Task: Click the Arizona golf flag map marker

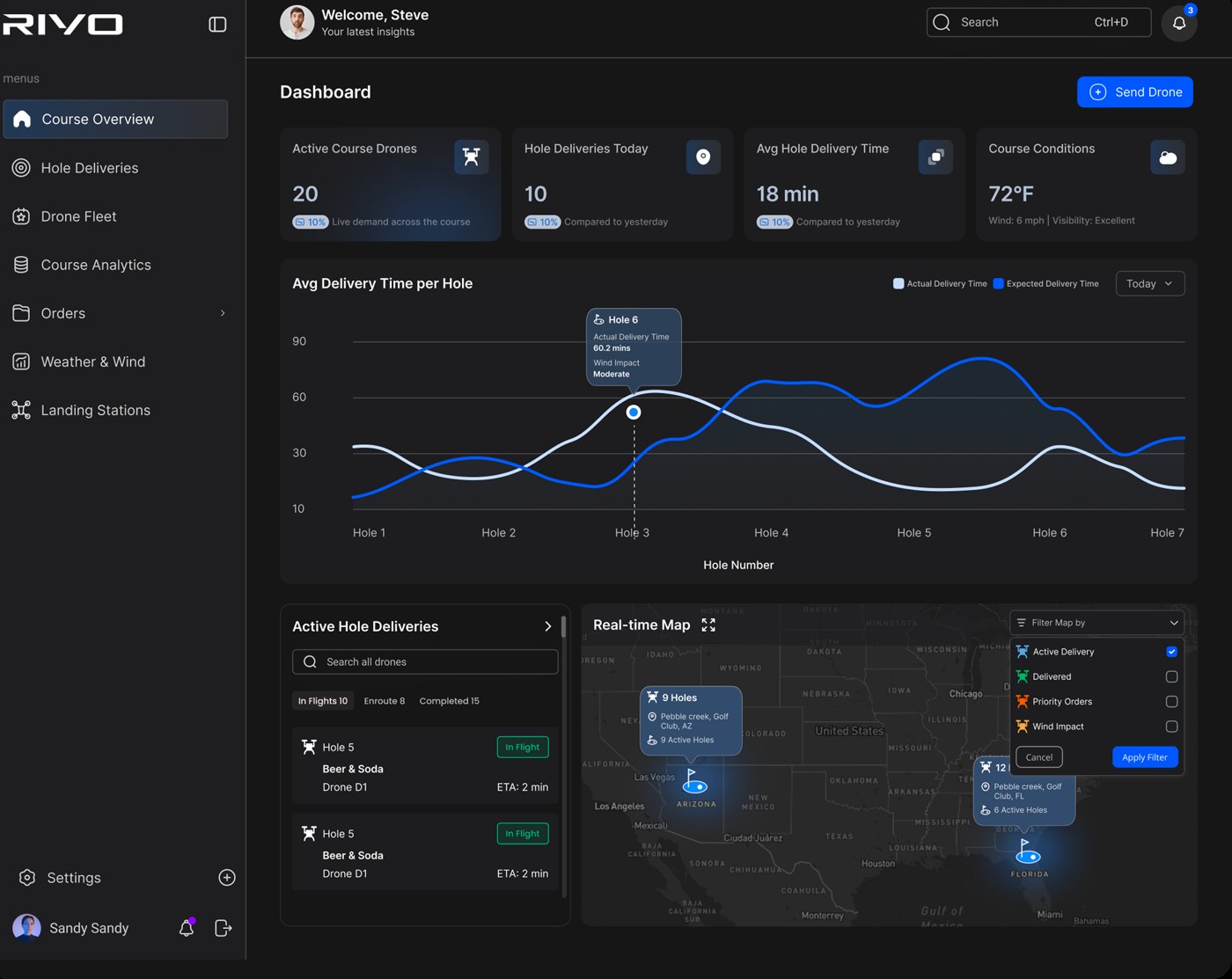Action: (694, 781)
